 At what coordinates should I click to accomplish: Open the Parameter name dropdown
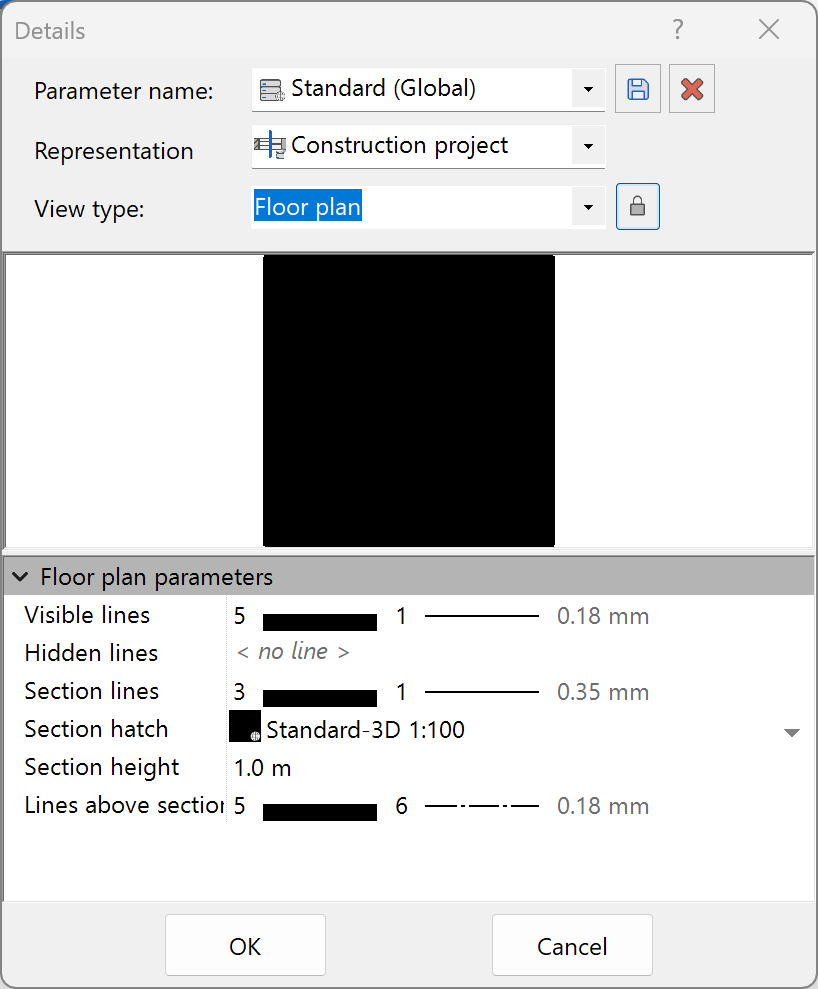[588, 89]
